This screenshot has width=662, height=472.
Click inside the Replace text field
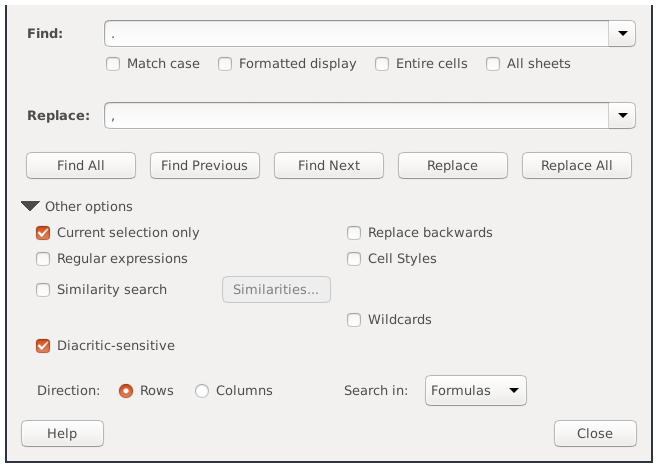click(x=356, y=116)
